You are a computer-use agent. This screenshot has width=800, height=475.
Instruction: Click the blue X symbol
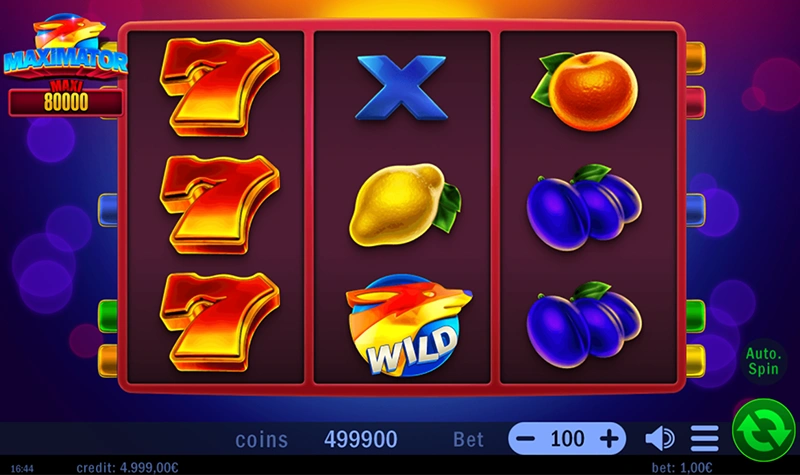pos(402,88)
